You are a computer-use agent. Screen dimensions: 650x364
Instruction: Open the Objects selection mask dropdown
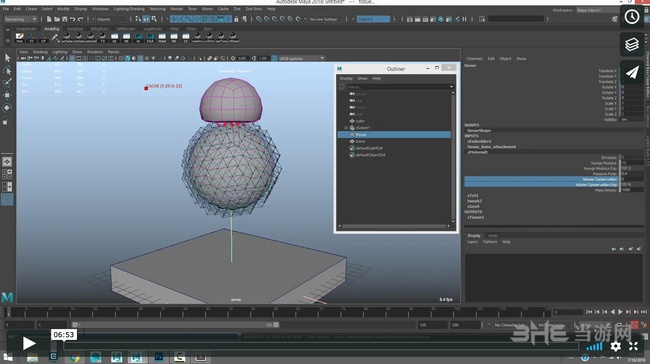[x=109, y=19]
